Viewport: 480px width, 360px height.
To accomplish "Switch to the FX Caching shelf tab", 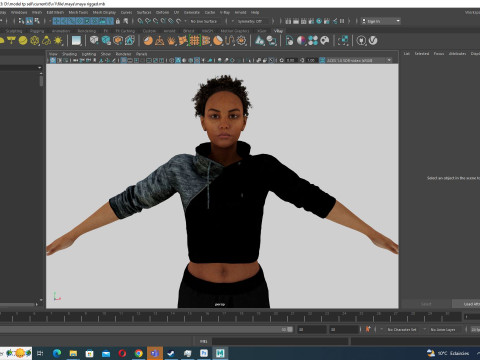I will 125,31.
